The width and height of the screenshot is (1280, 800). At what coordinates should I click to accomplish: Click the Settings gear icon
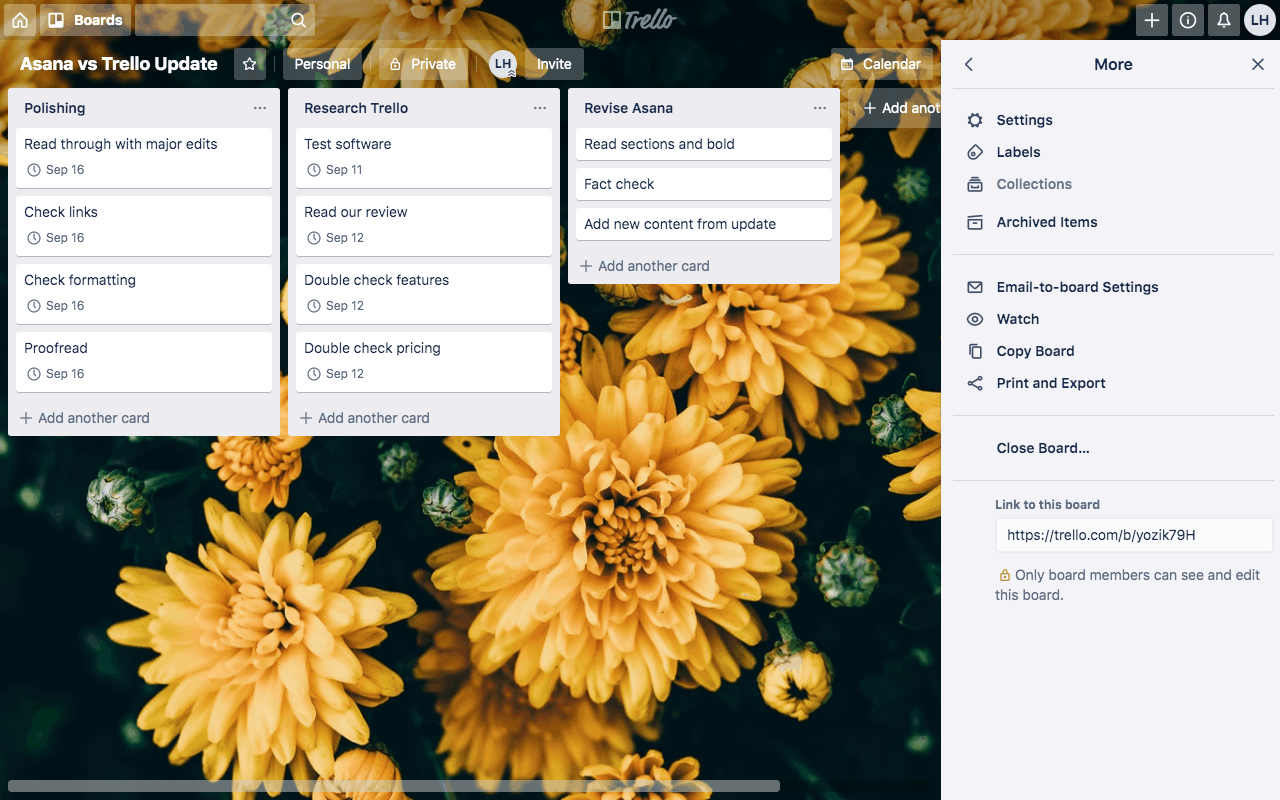[975, 120]
